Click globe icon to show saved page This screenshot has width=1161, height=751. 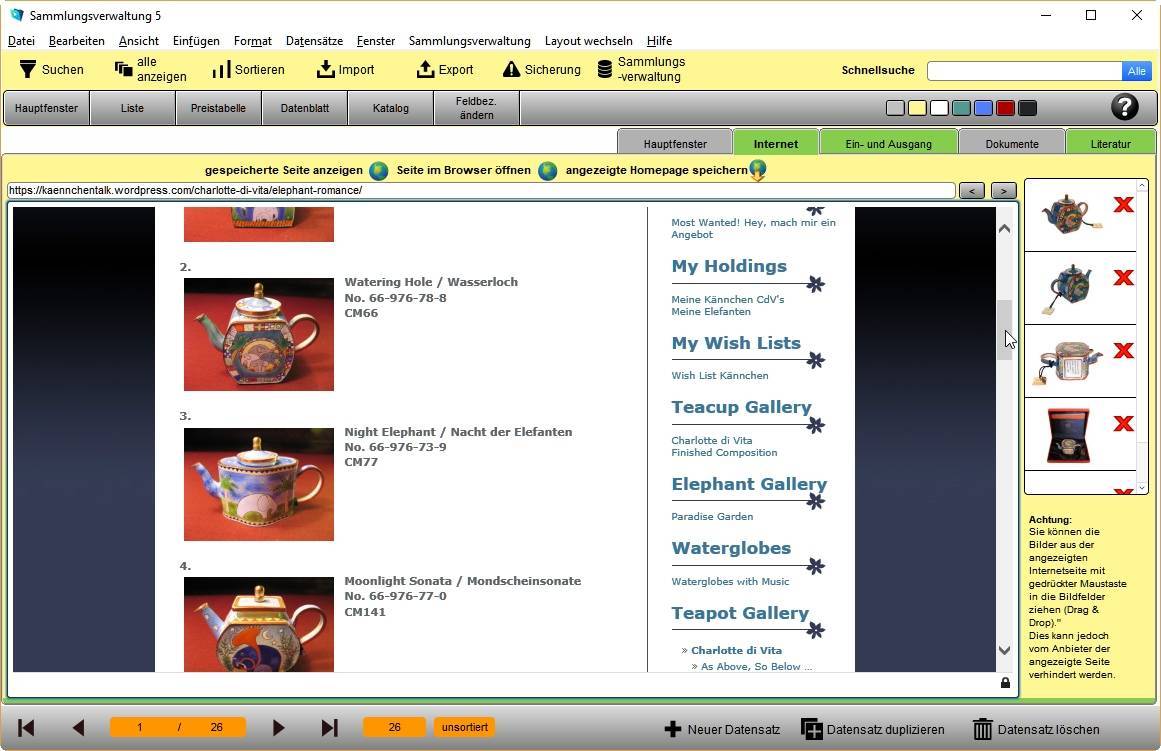coord(378,171)
